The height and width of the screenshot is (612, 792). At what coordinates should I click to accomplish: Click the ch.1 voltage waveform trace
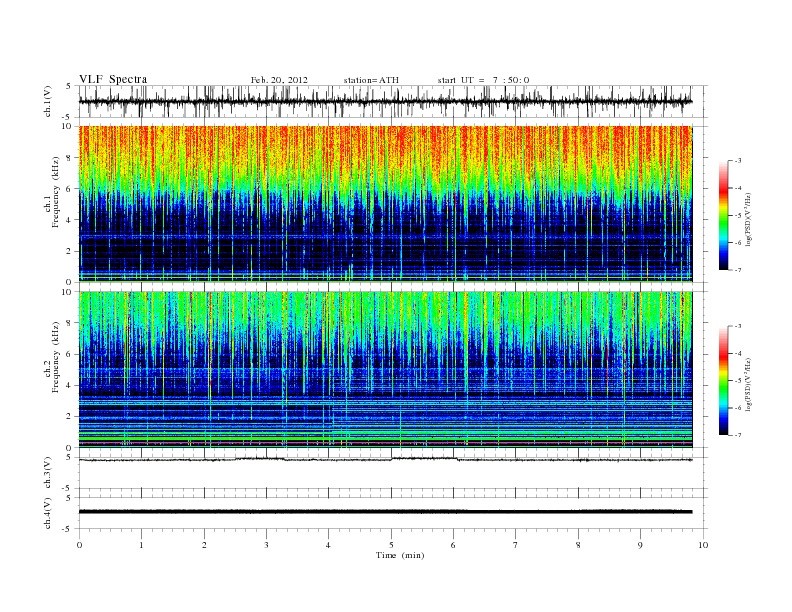pos(385,101)
